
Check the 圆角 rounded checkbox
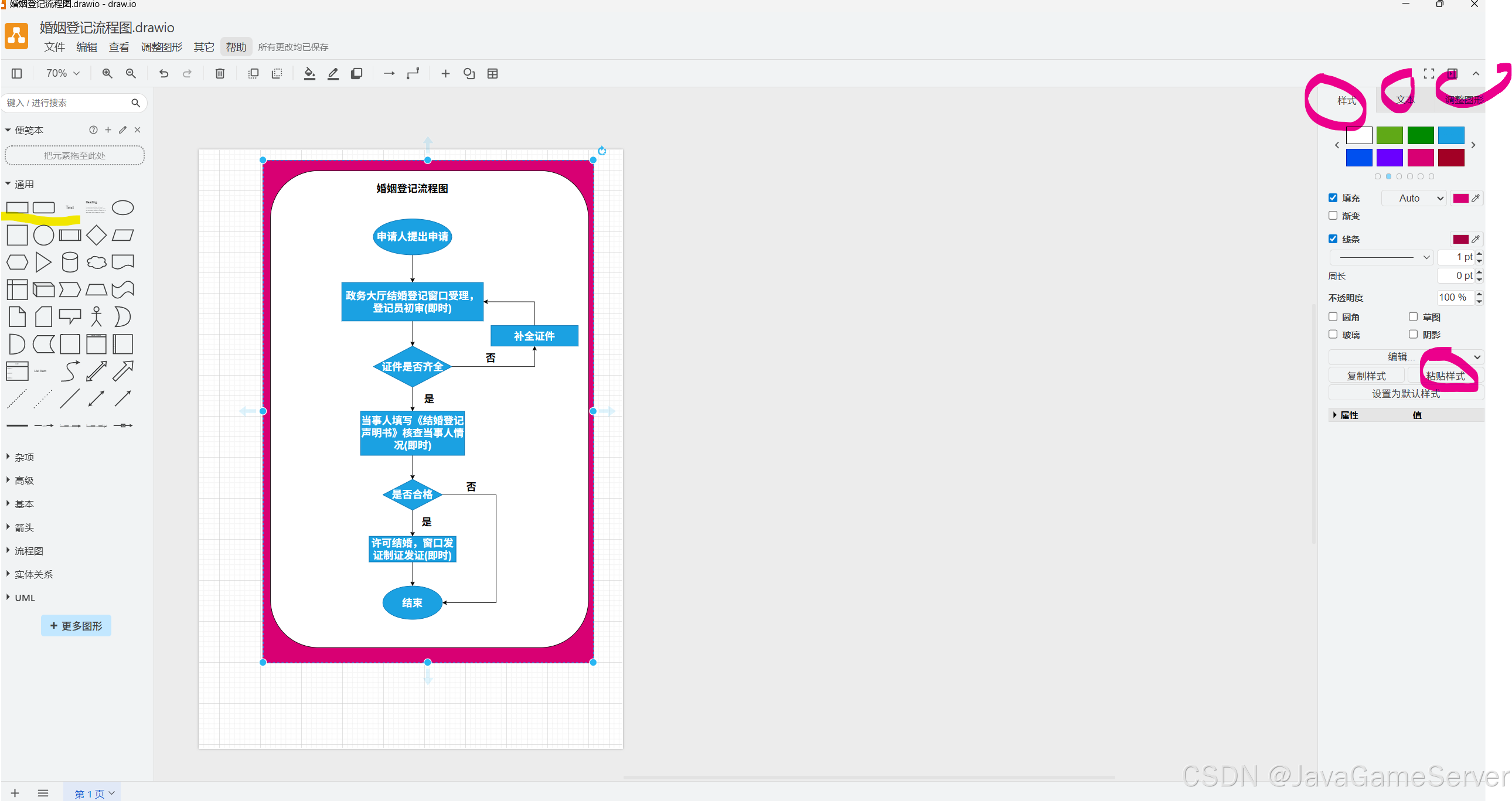click(1333, 317)
